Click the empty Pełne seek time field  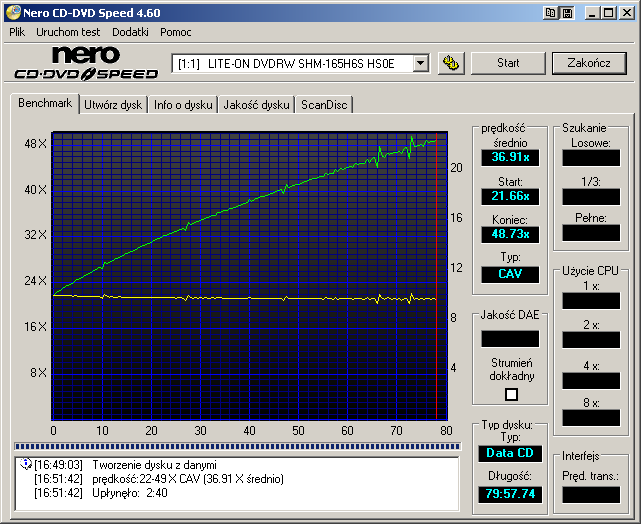point(591,233)
